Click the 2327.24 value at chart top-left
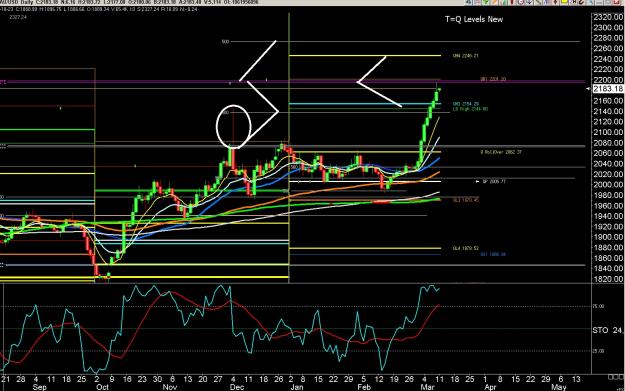Screen dimensions: 625x391 (x=19, y=17)
